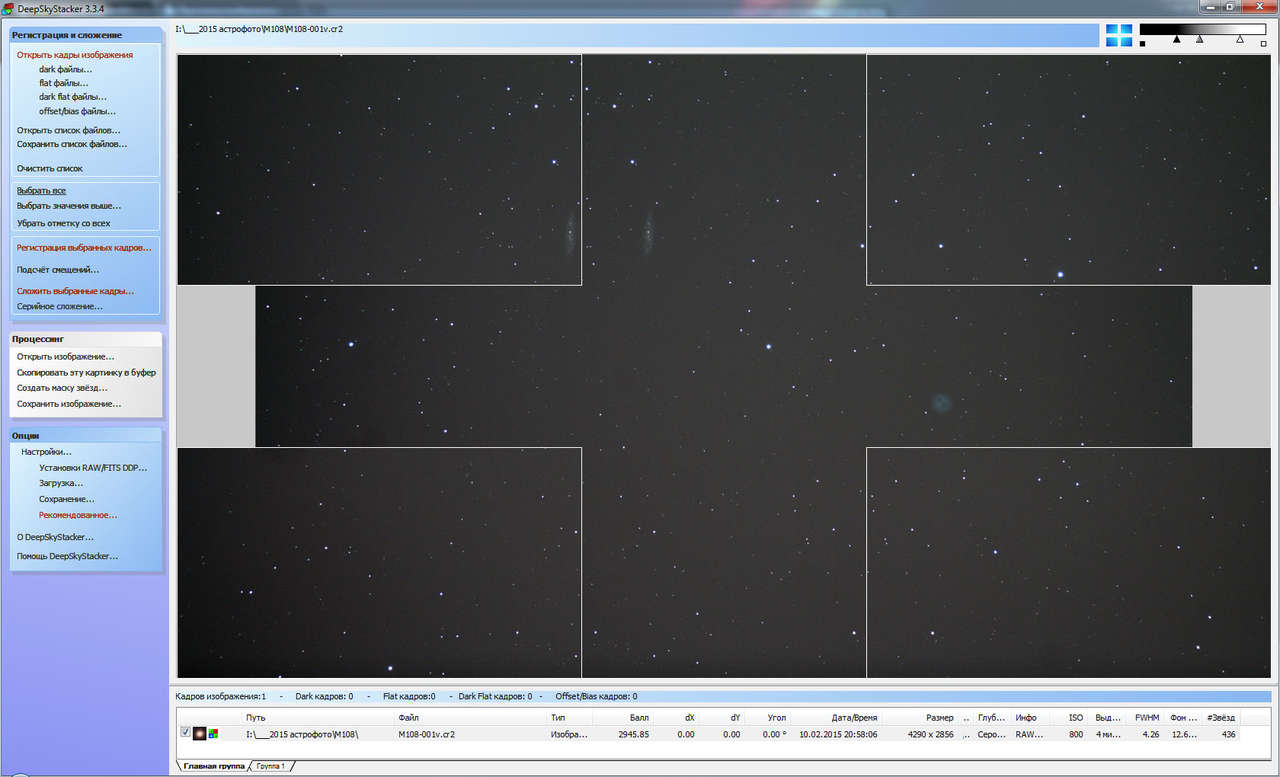Open offset/bias файлы...

point(78,111)
